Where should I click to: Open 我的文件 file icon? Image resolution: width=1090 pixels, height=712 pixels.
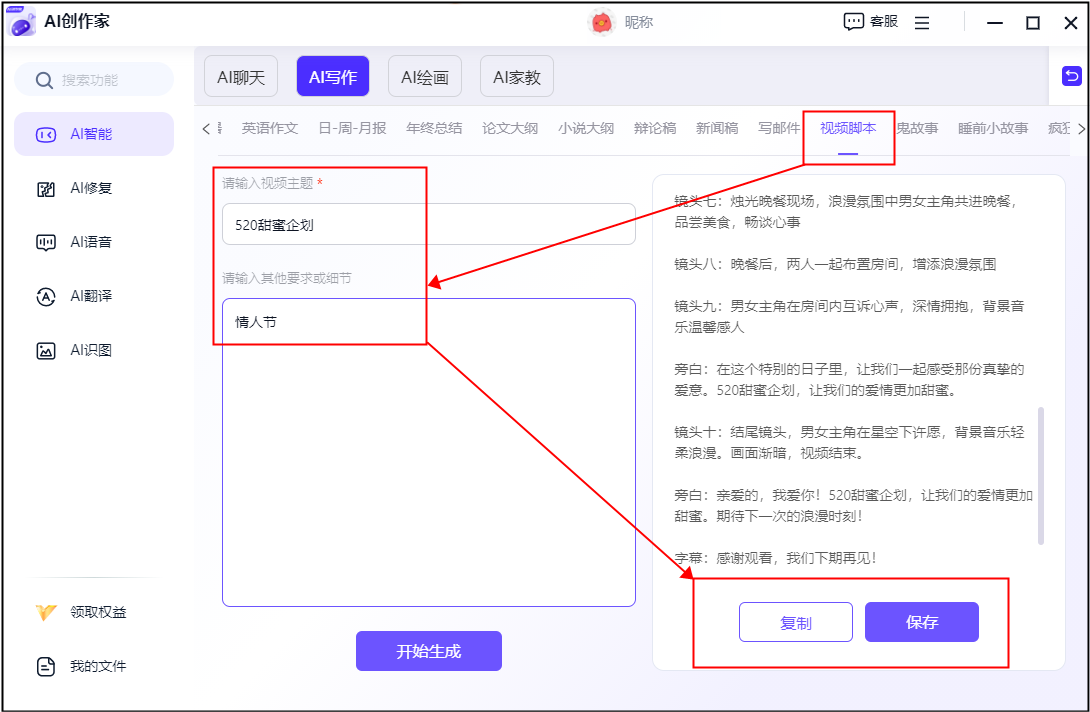[x=46, y=666]
